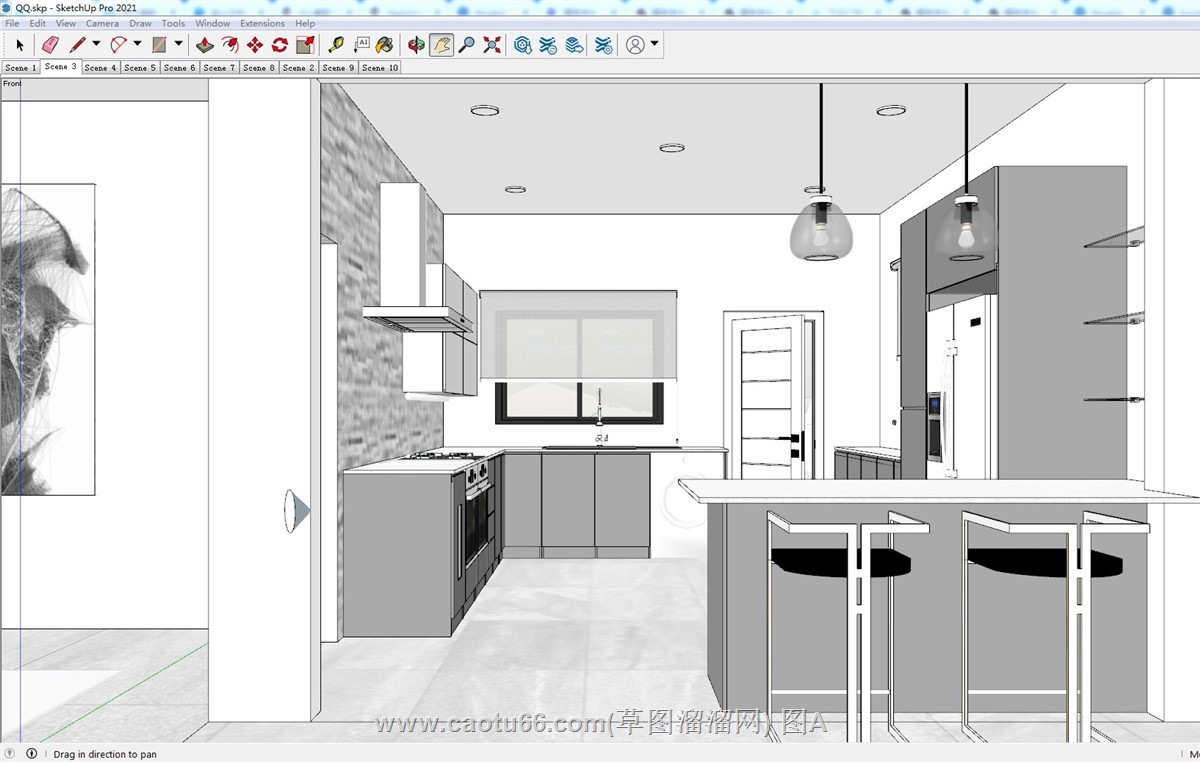Open the Extension Manager
Image resolution: width=1200 pixels, height=762 pixels.
point(603,45)
